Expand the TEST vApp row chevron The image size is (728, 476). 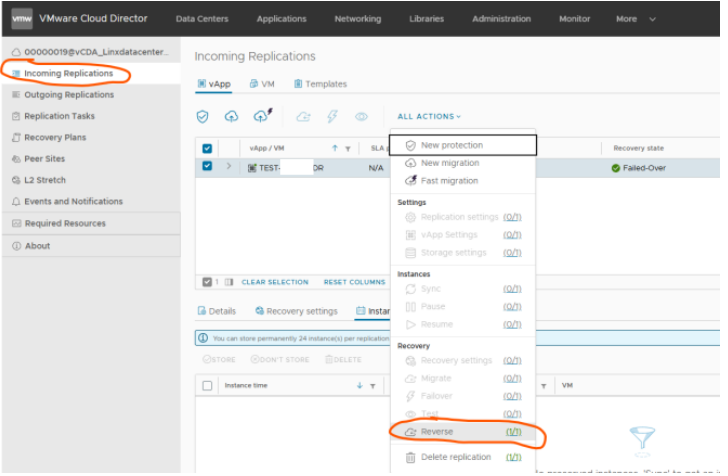tap(229, 167)
